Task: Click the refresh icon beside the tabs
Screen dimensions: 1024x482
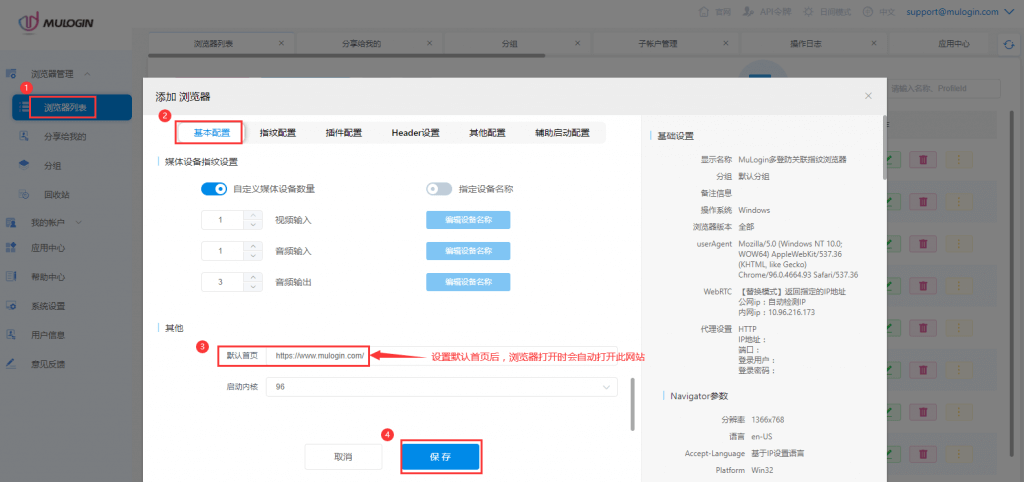Action: pos(1009,44)
